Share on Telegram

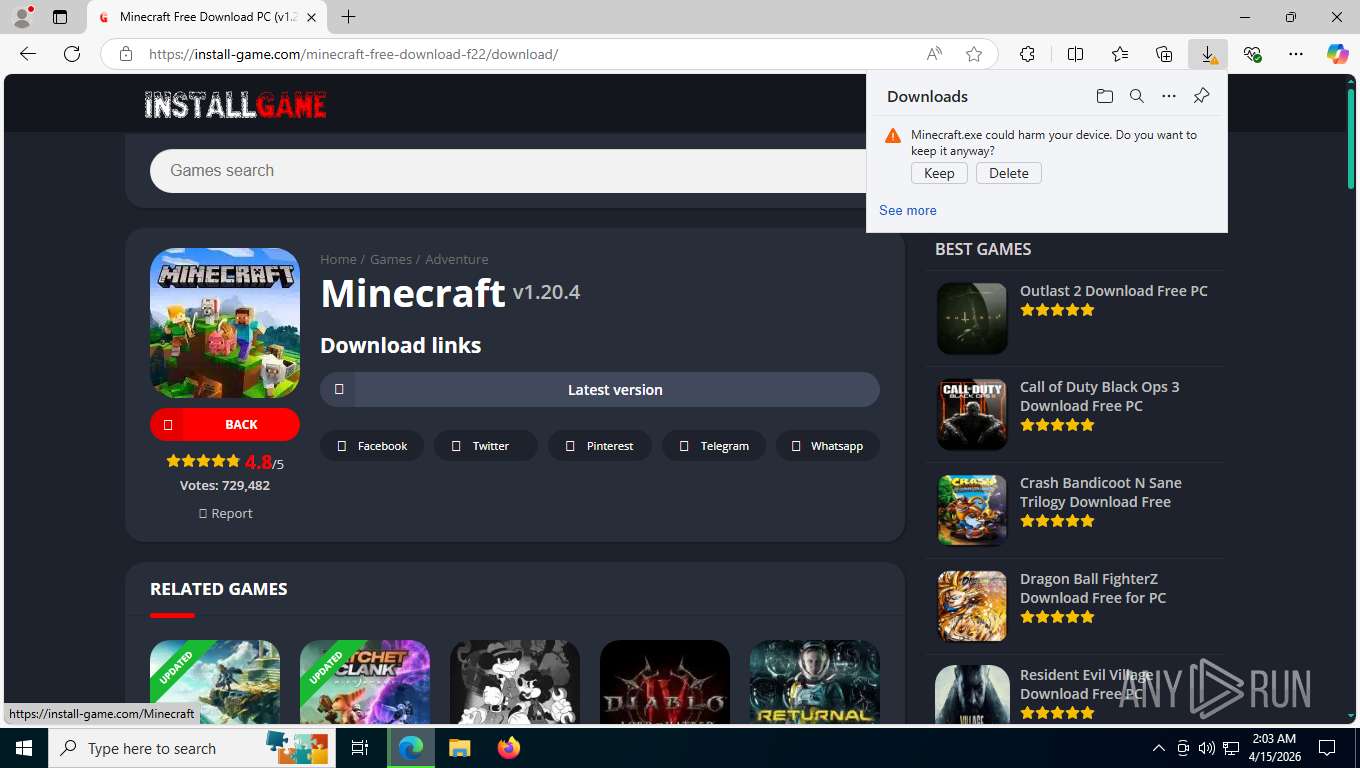[714, 446]
